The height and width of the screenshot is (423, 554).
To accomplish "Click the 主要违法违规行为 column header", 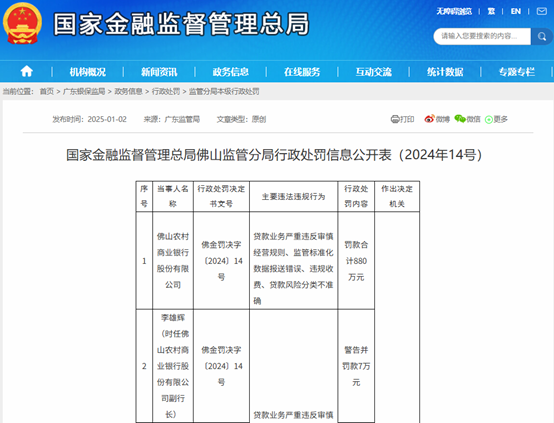I will tap(293, 196).
